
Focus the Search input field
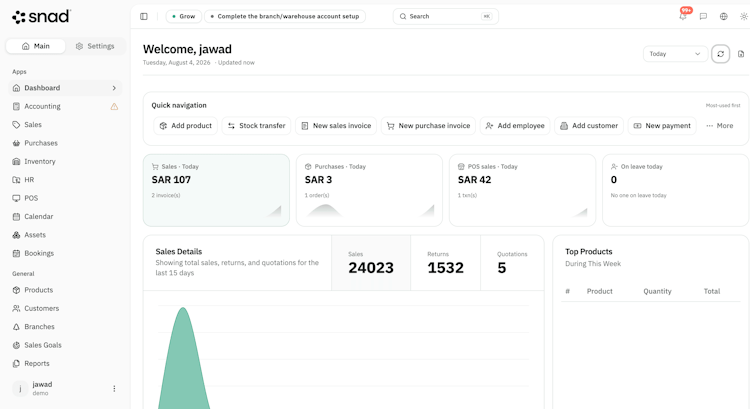pos(445,16)
